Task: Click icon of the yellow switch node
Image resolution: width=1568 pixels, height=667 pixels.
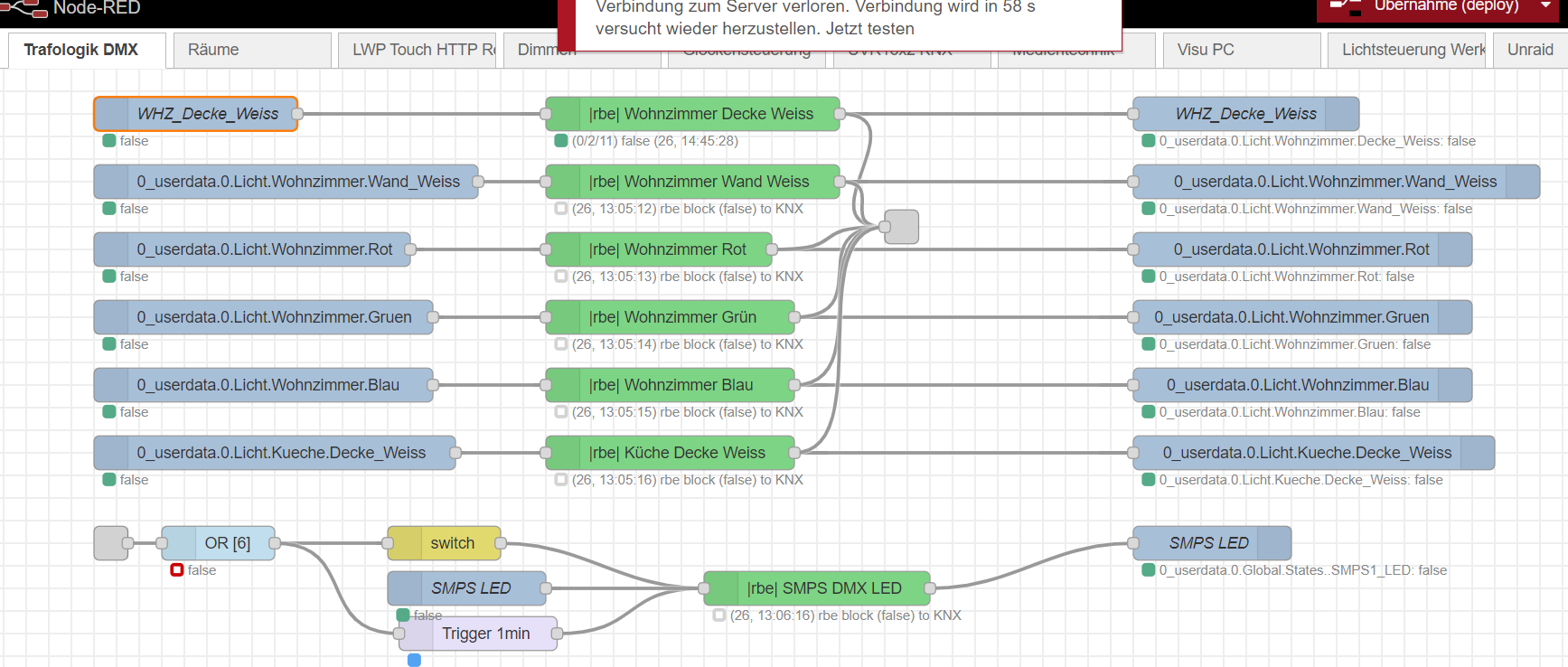Action: tap(405, 543)
